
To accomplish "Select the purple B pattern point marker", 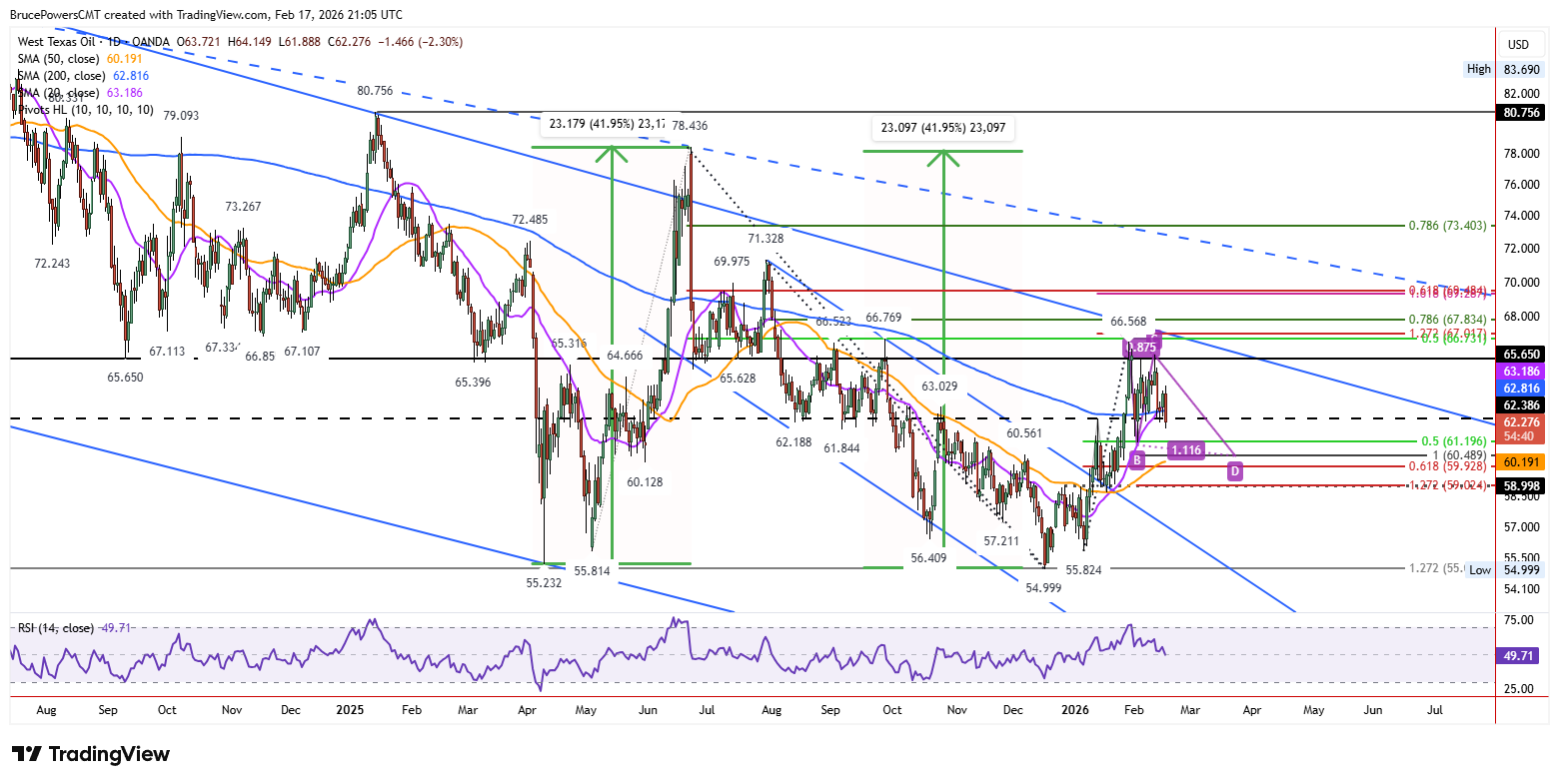I will pyautogui.click(x=1136, y=459).
